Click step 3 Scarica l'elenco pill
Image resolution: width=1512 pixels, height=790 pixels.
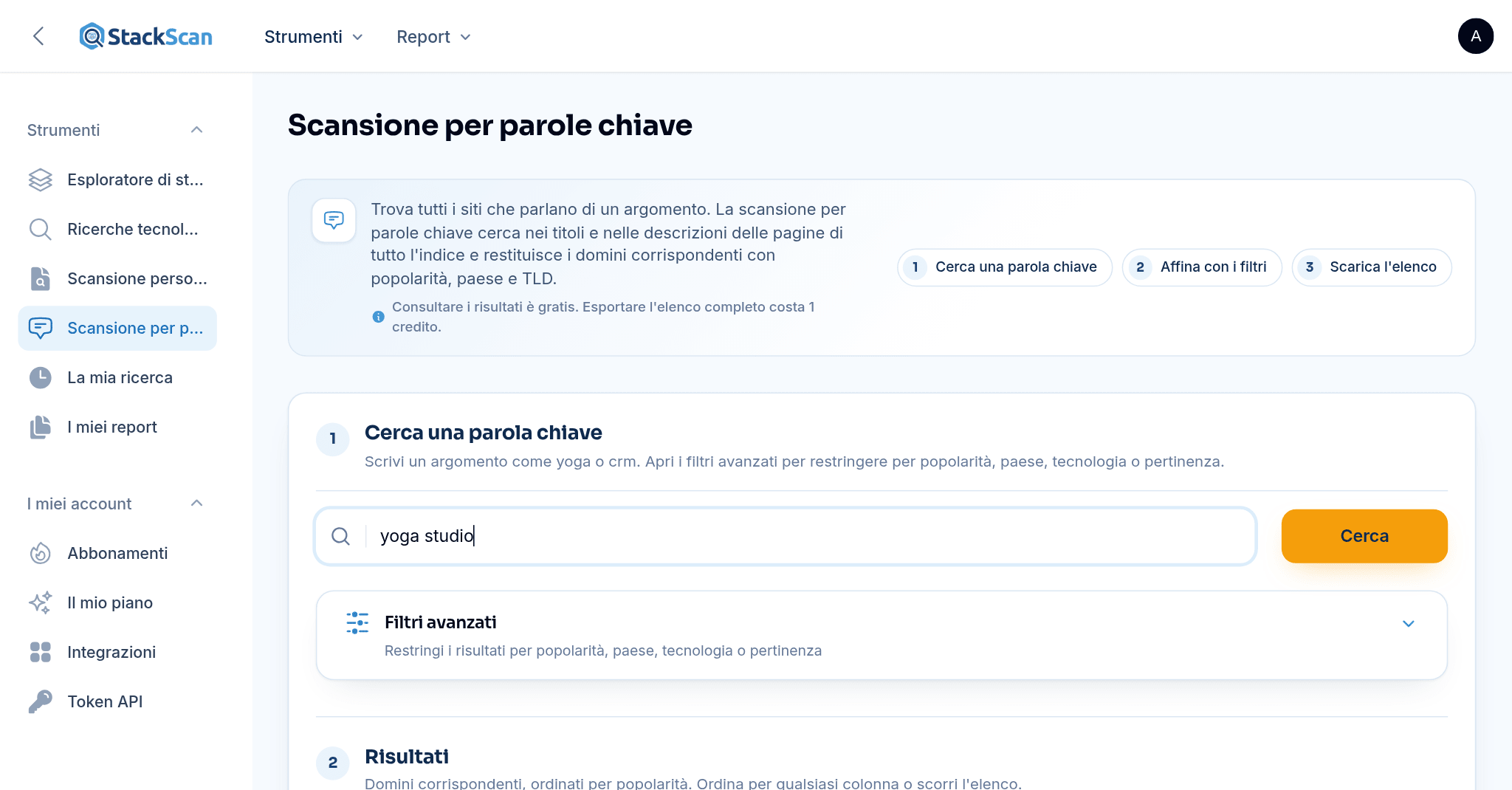point(1372,267)
